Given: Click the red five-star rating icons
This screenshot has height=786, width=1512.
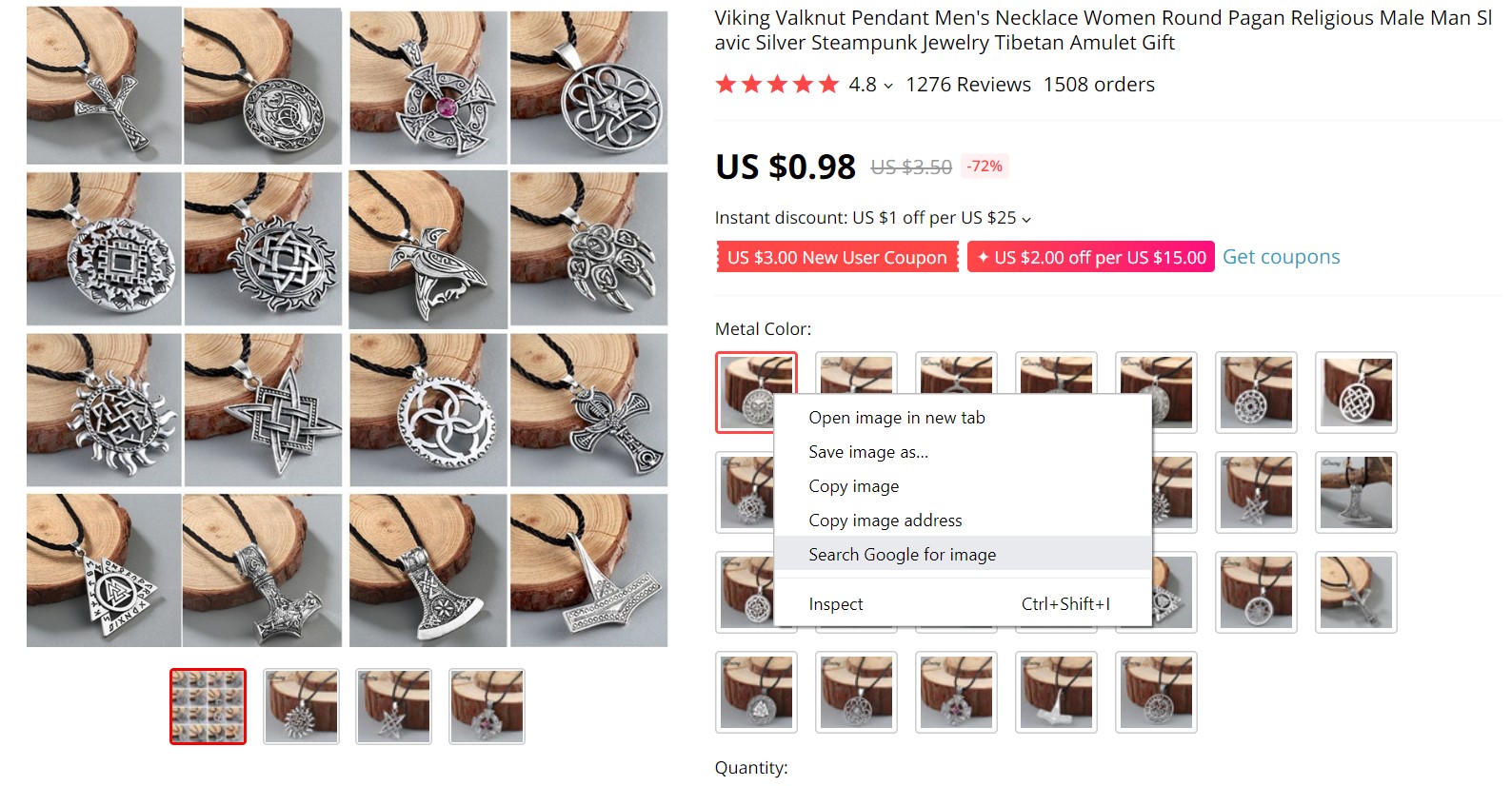Looking at the screenshot, I should click(x=776, y=85).
